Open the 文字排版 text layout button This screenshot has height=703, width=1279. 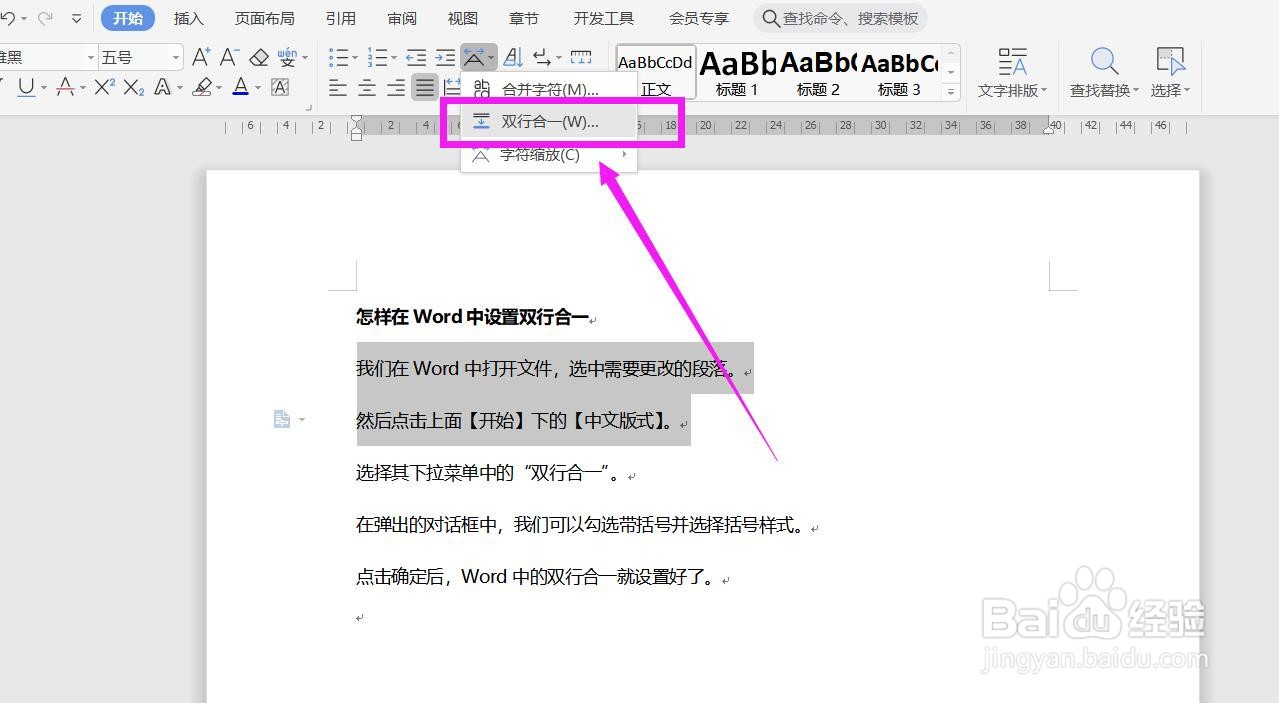click(1012, 72)
